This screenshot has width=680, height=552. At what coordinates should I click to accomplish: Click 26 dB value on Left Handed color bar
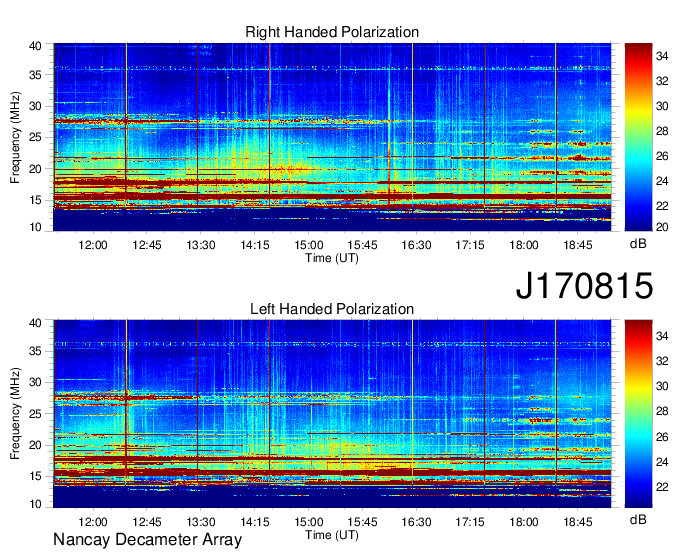pyautogui.click(x=662, y=436)
